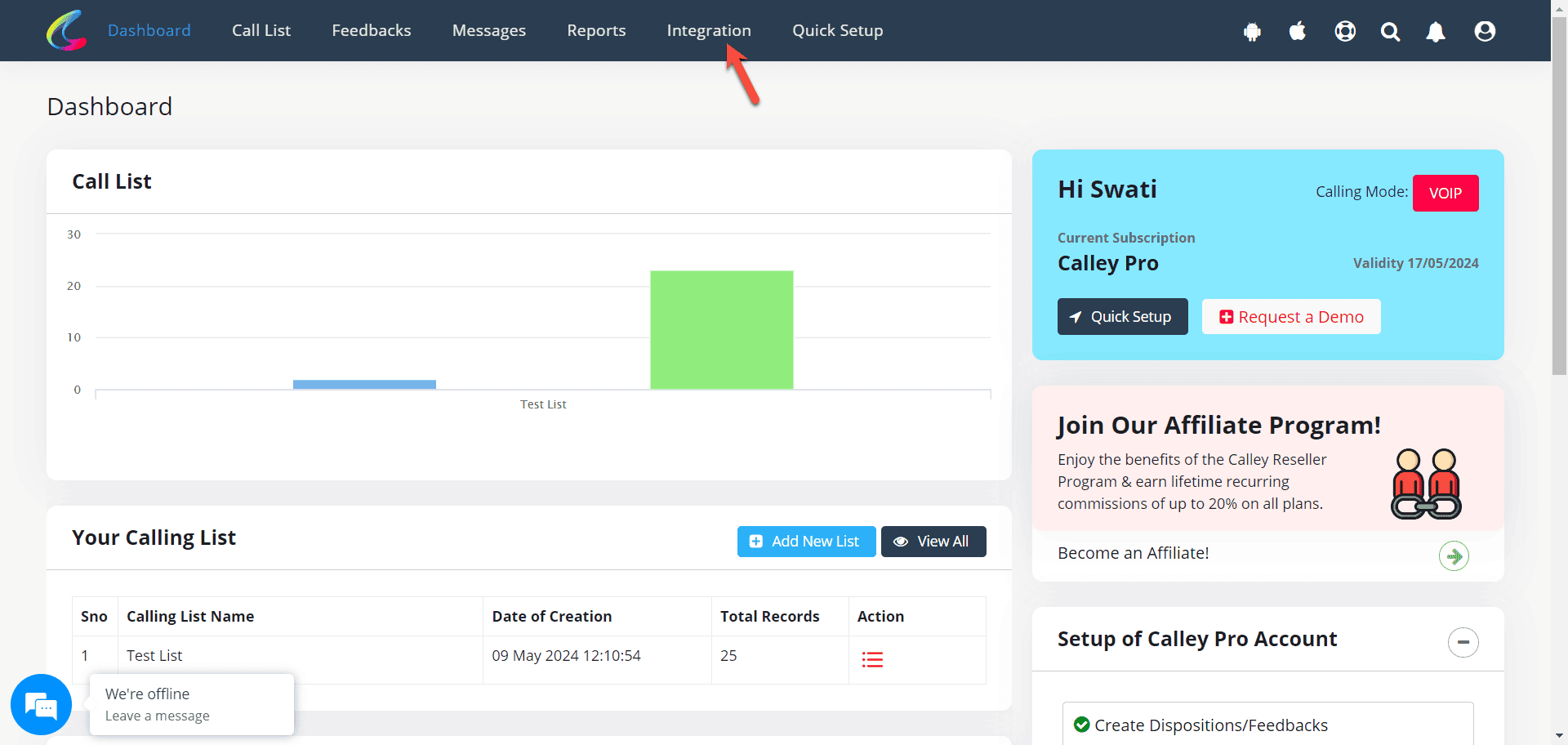1568x745 pixels.
Task: Open the Integration menu item
Action: 708,30
